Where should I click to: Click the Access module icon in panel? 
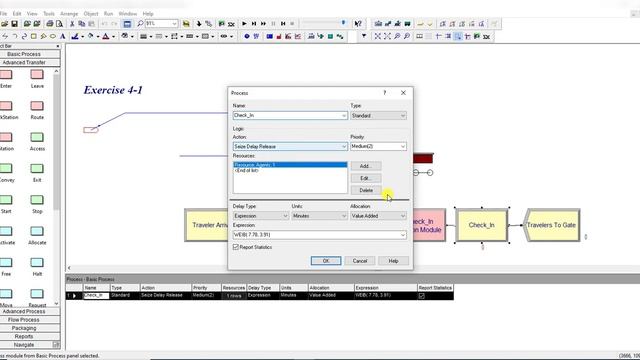[x=37, y=137]
